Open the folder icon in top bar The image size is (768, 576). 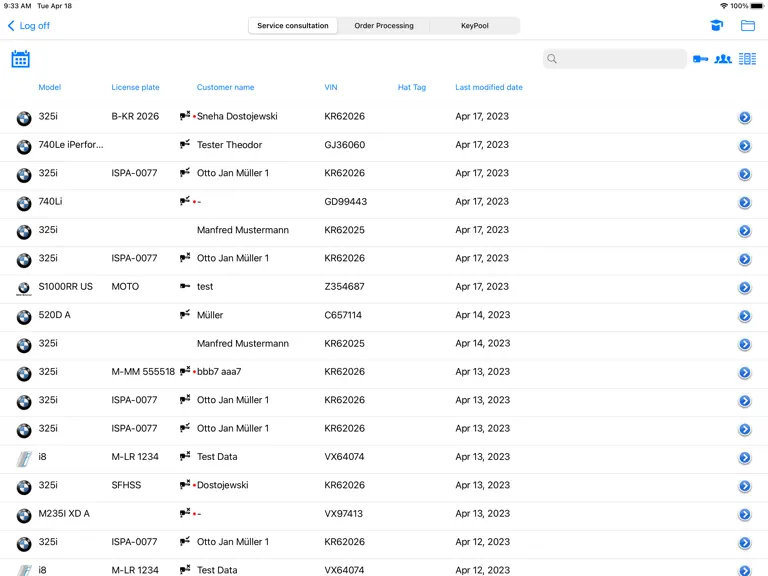pos(747,25)
